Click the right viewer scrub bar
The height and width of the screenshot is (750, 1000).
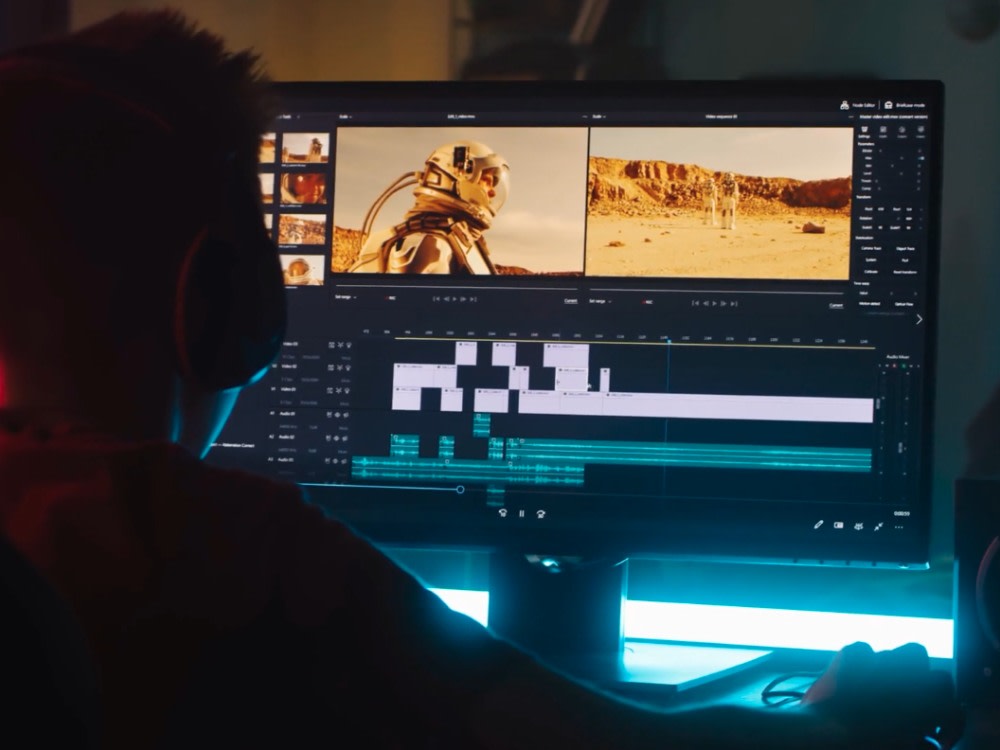click(717, 291)
